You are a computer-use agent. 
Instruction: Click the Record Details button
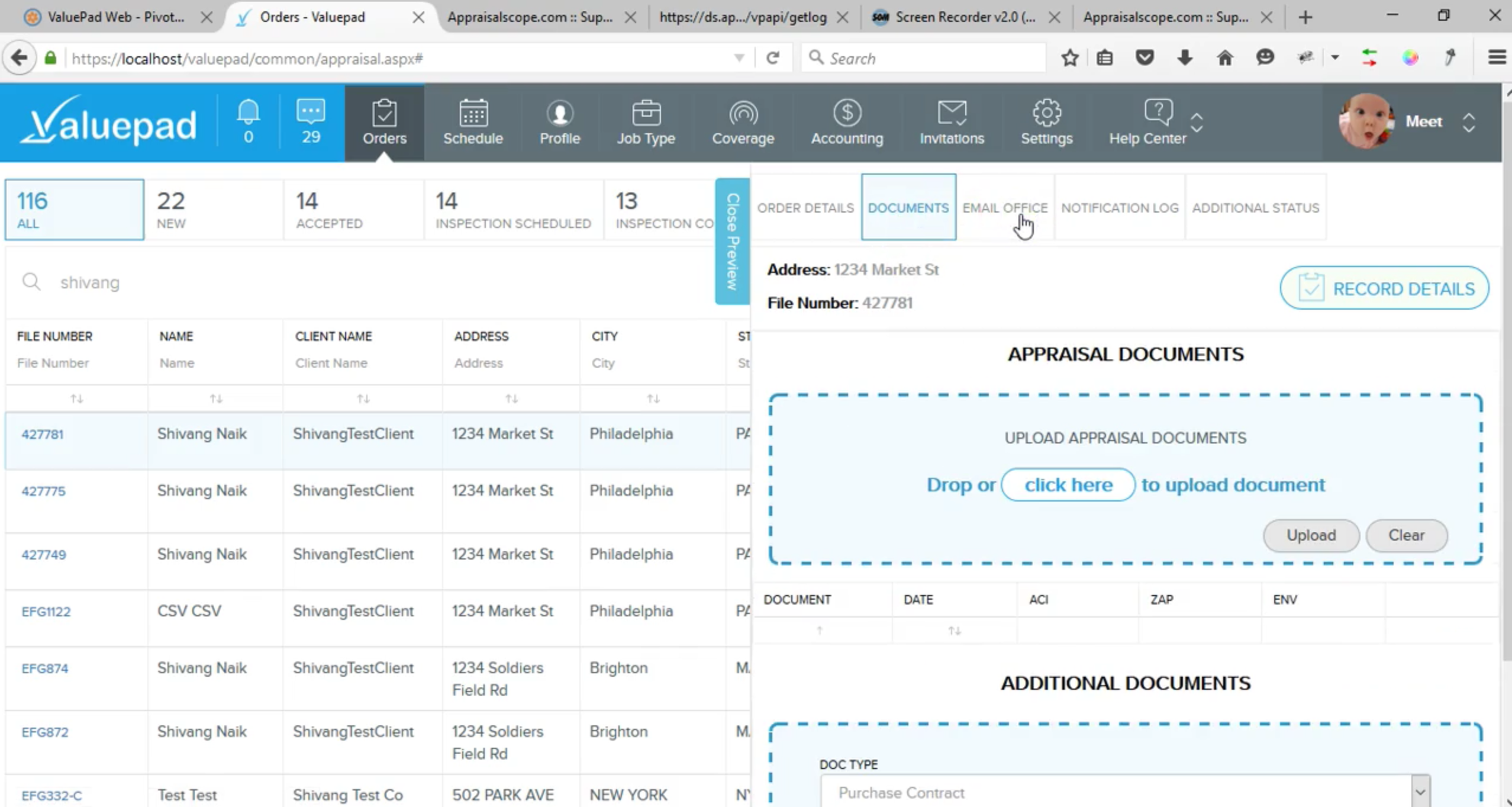(1384, 288)
